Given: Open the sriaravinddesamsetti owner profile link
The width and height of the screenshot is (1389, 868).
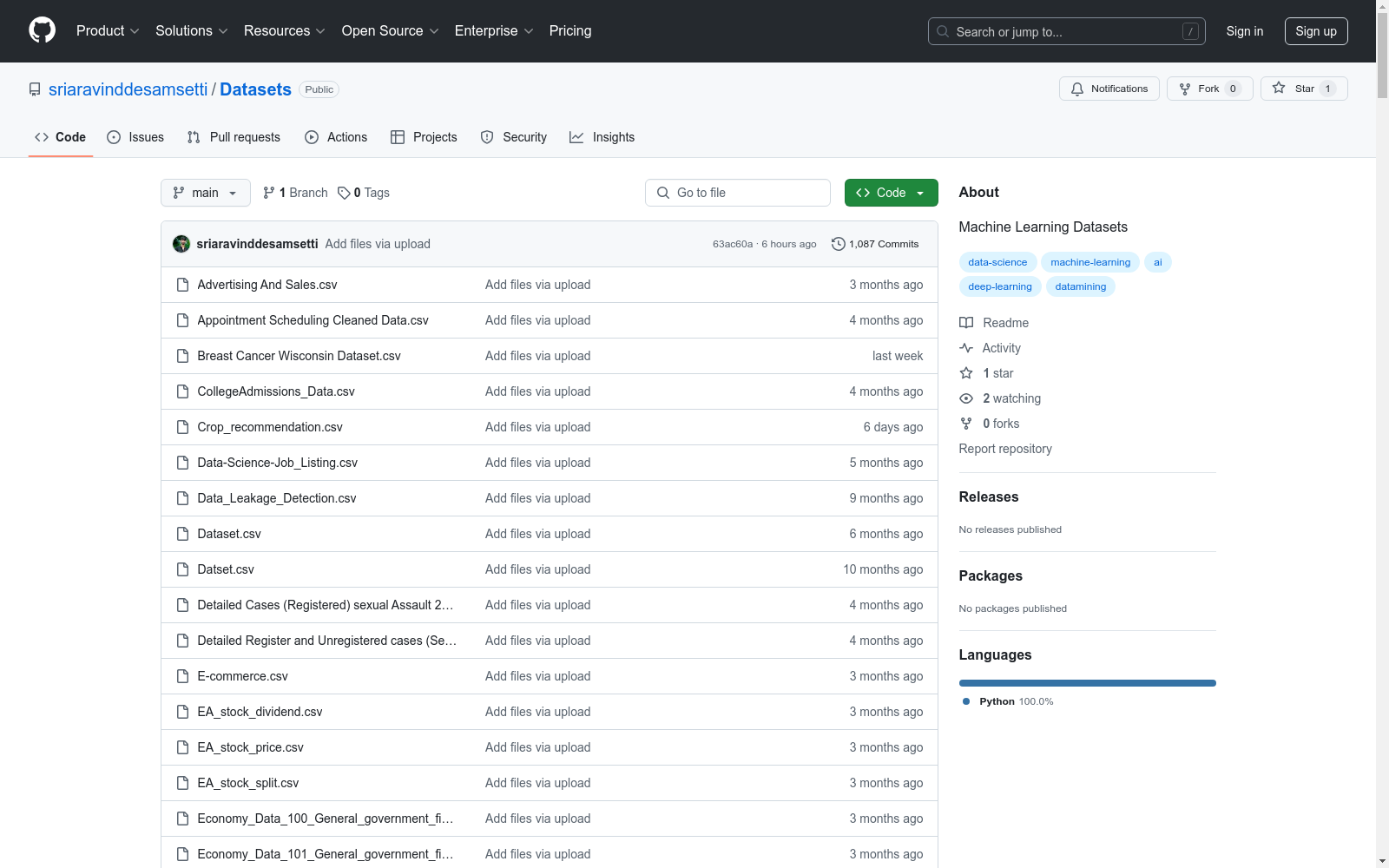Looking at the screenshot, I should click(128, 89).
